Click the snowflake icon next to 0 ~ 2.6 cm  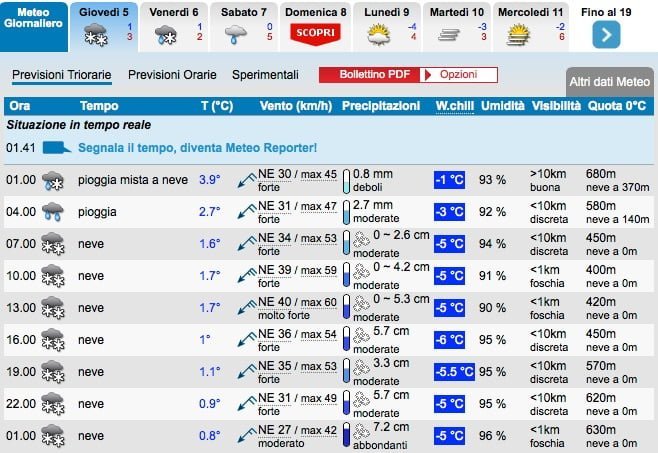[x=361, y=239]
